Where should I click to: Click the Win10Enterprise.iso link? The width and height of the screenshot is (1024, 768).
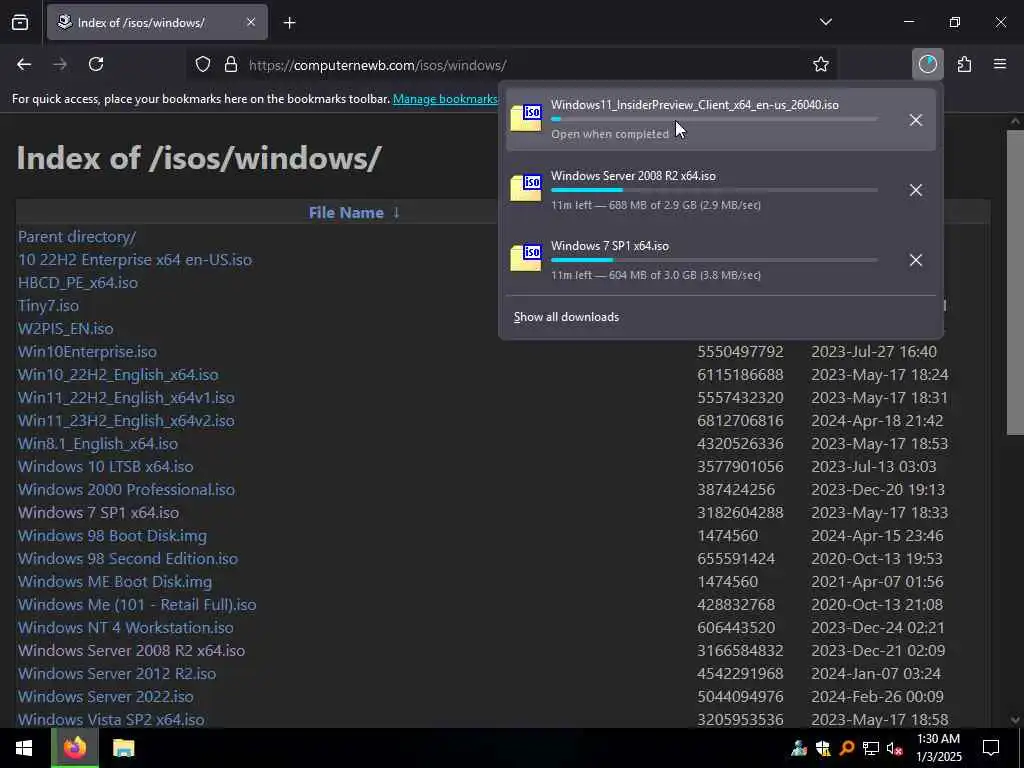pyautogui.click(x=88, y=351)
